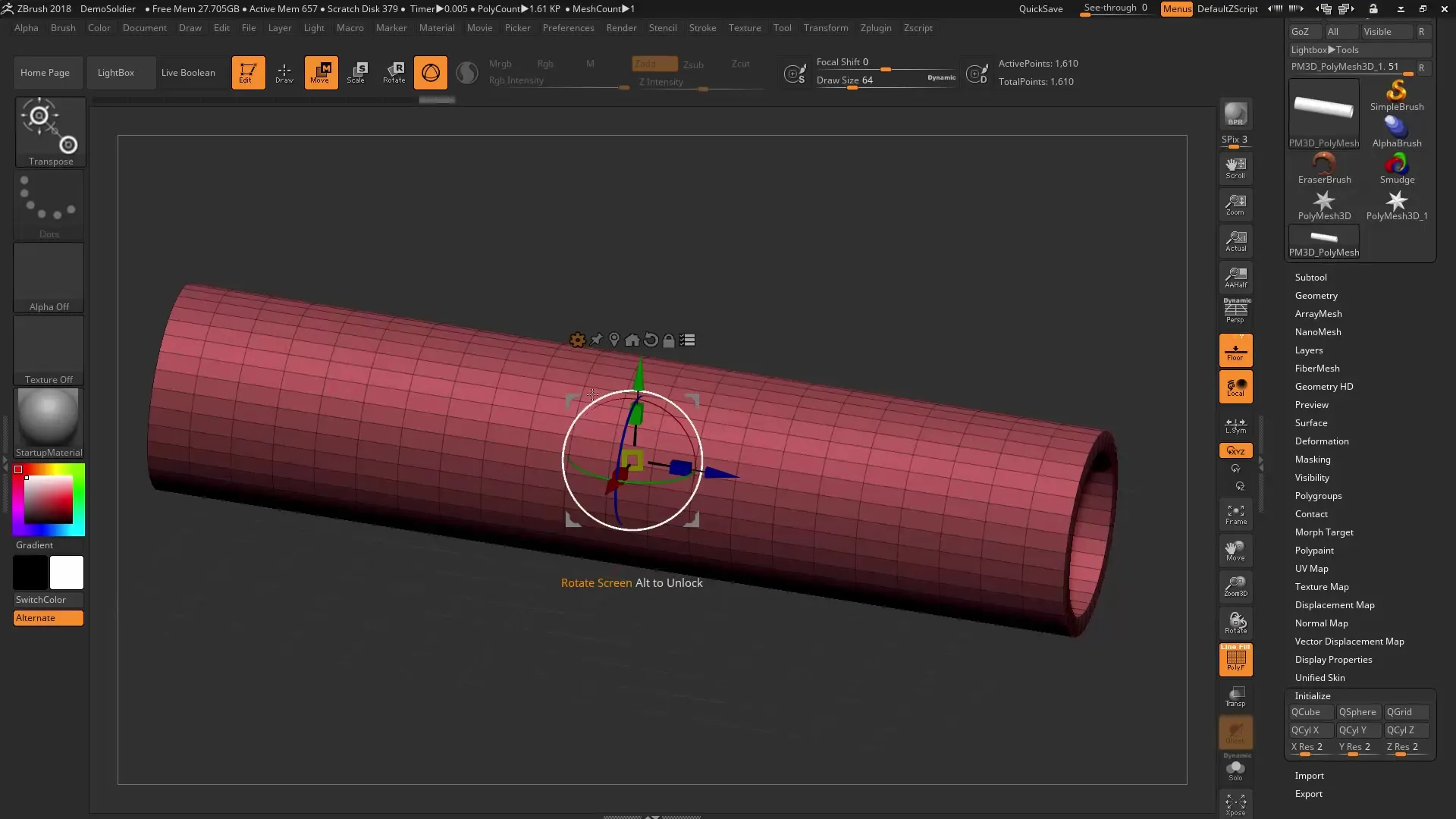The image size is (1456, 819).
Task: Select the SimpleBrush tool thumbnail
Action: [x=1397, y=96]
